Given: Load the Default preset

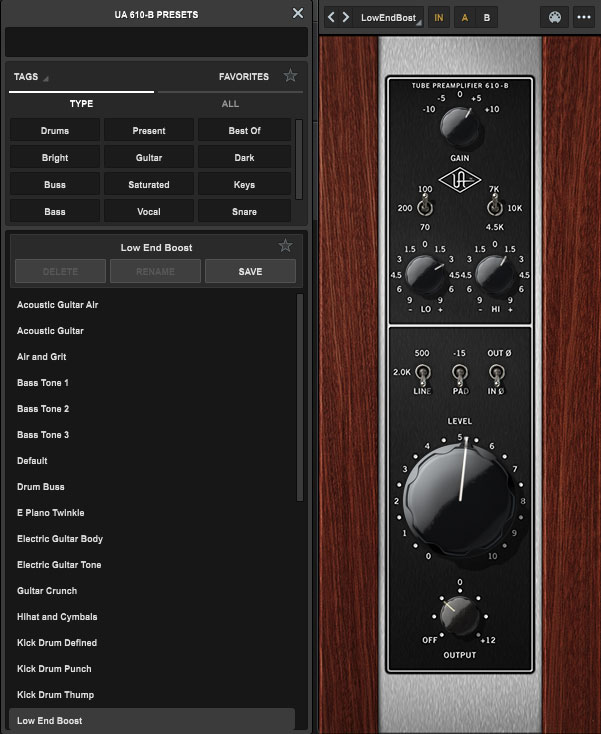Looking at the screenshot, I should click(x=152, y=461).
